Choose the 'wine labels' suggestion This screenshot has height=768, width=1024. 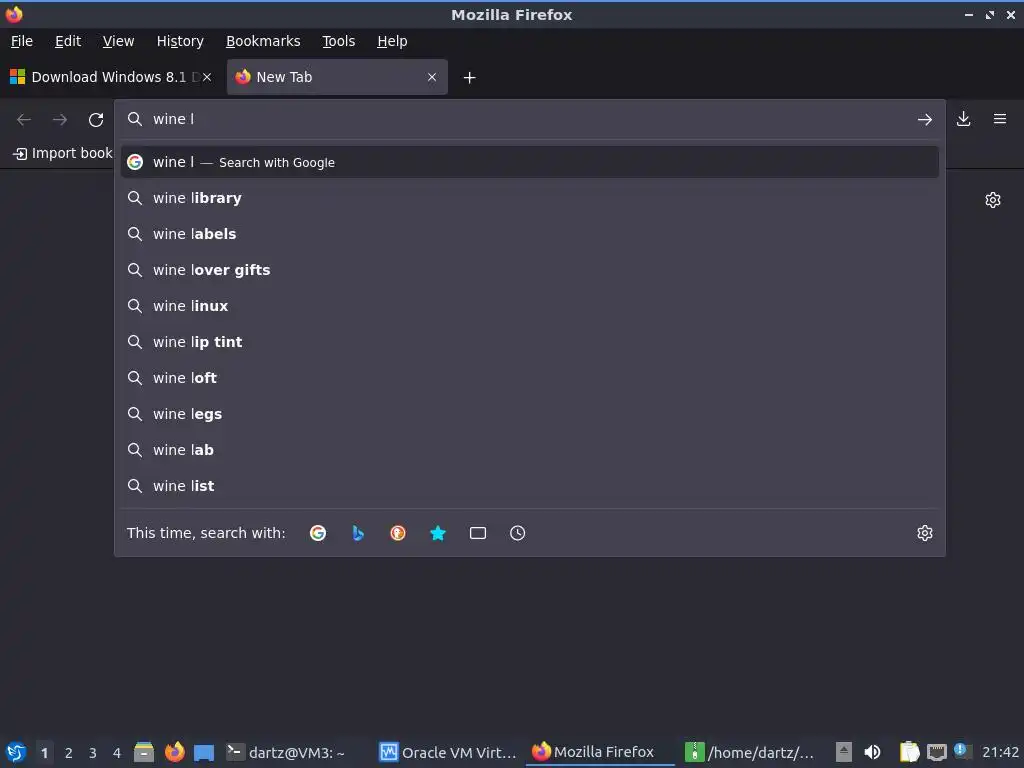(530, 234)
